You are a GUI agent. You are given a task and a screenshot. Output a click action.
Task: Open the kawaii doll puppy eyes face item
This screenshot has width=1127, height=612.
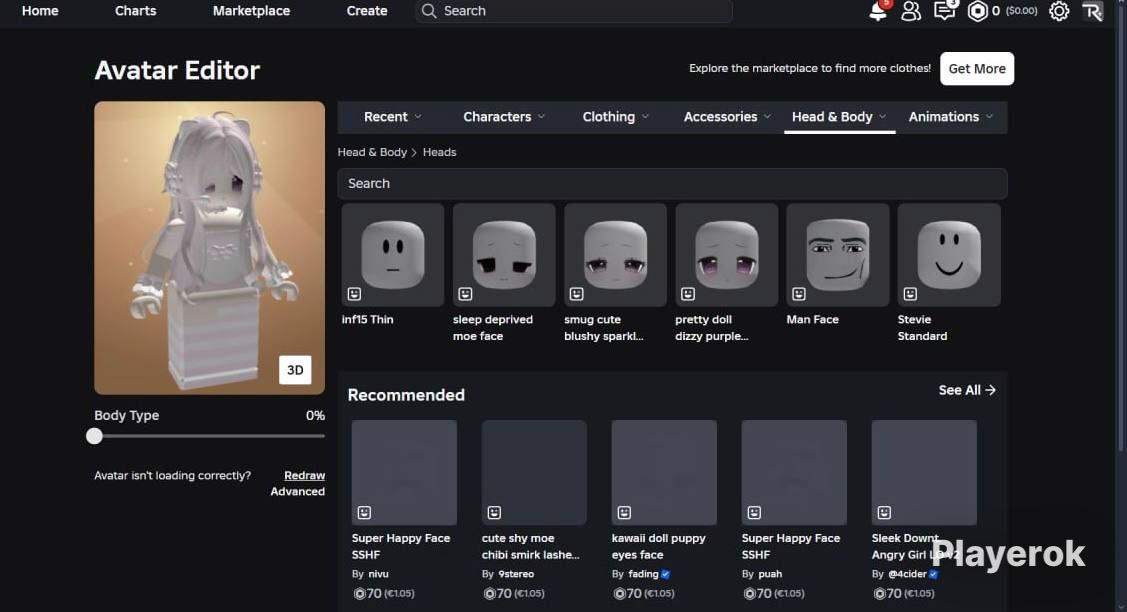coord(664,472)
